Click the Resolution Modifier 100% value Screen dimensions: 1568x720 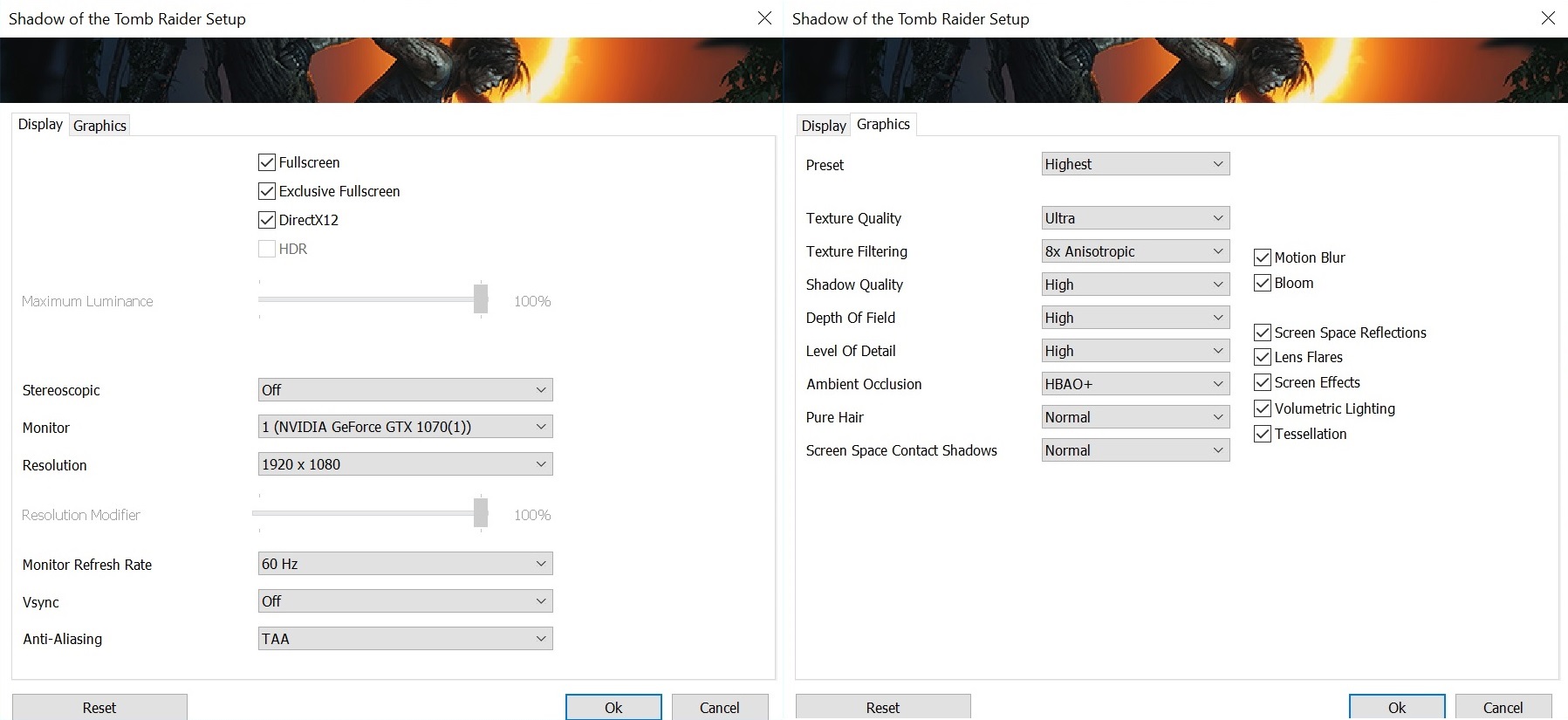(x=532, y=515)
